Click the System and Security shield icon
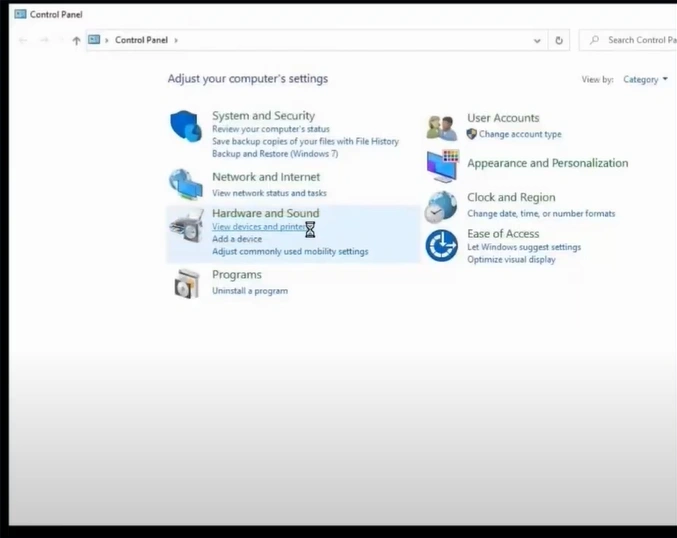This screenshot has width=677, height=538. click(x=186, y=126)
